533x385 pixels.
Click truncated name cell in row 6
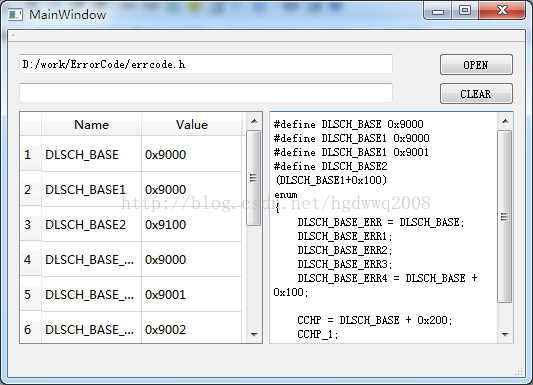tap(91, 329)
